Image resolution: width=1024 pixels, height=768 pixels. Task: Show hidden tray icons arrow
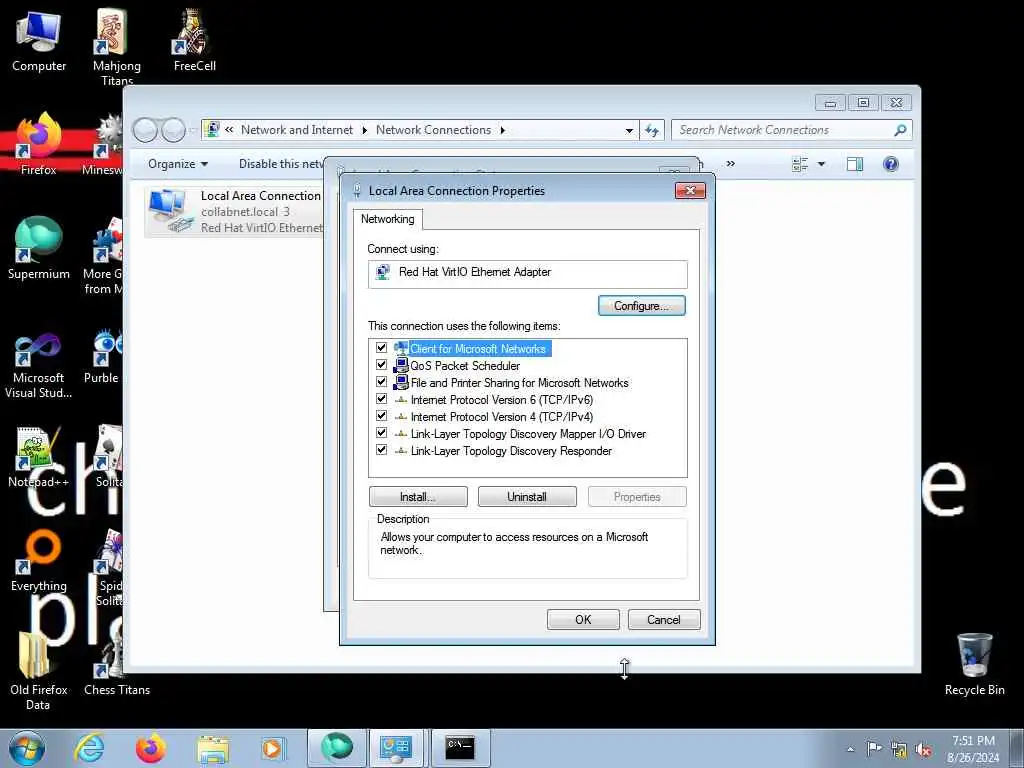point(850,749)
